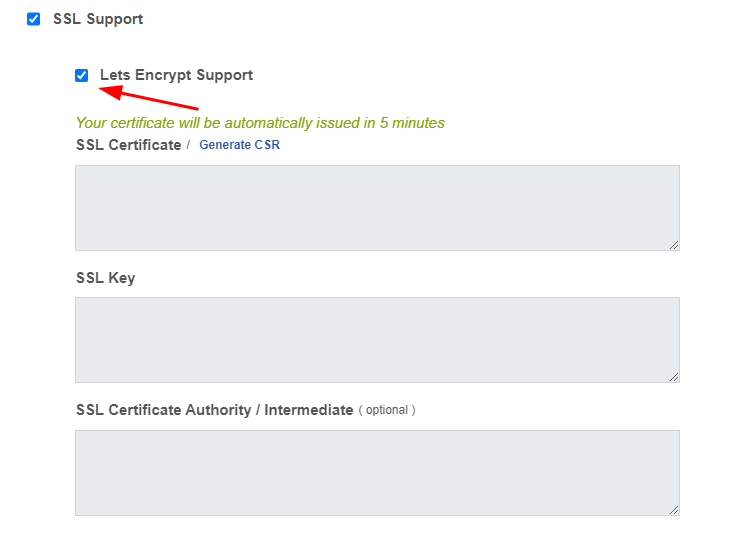Grab the SSL Certificate box resize handle

coord(674,245)
